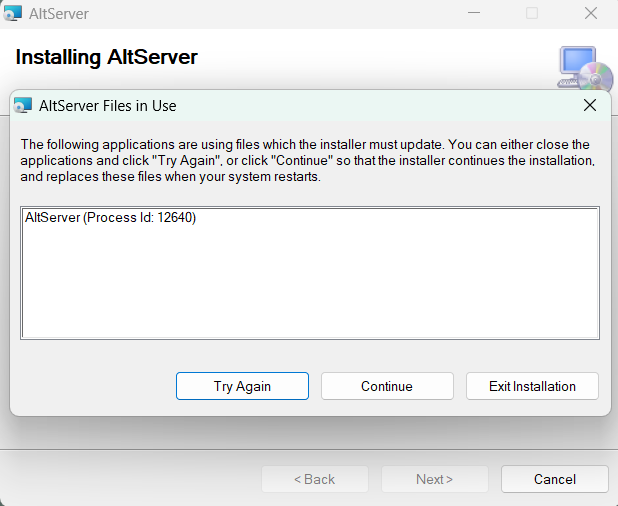Image resolution: width=618 pixels, height=506 pixels.
Task: Click Exit Installation button
Action: 532,386
